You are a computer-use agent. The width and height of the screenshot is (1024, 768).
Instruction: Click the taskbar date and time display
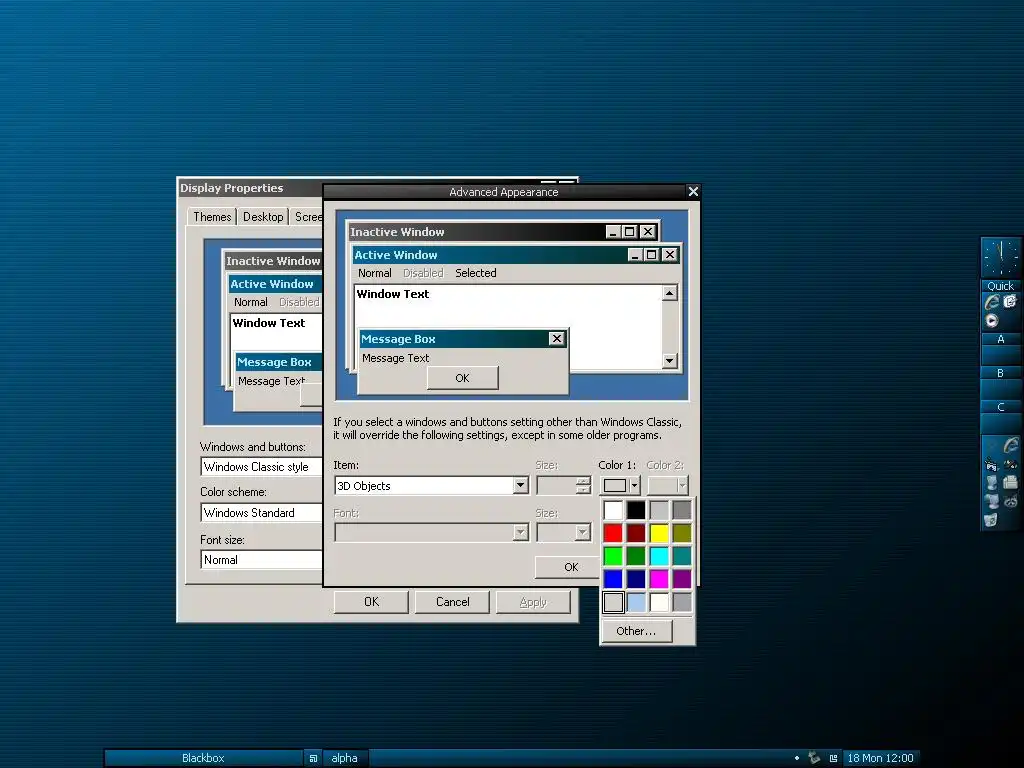880,758
